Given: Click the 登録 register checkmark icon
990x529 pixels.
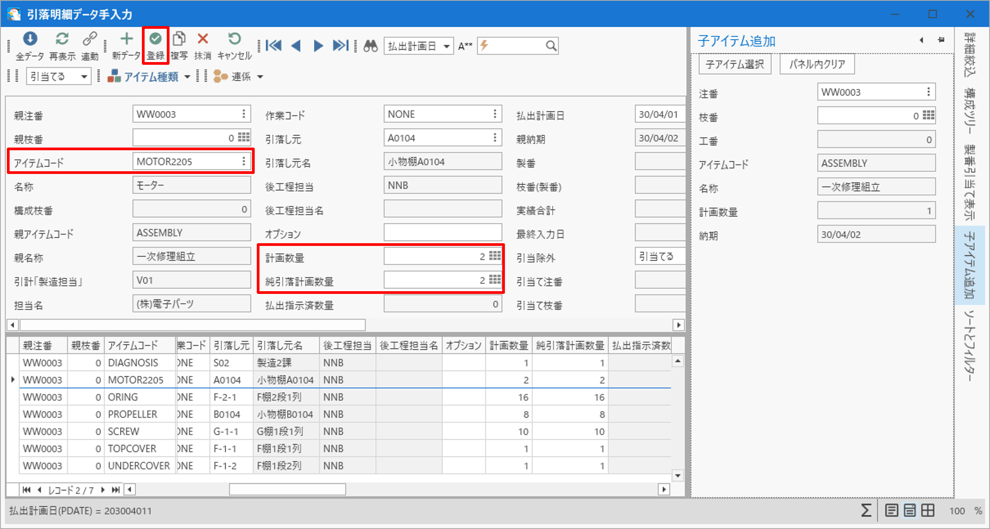Looking at the screenshot, I should [155, 40].
